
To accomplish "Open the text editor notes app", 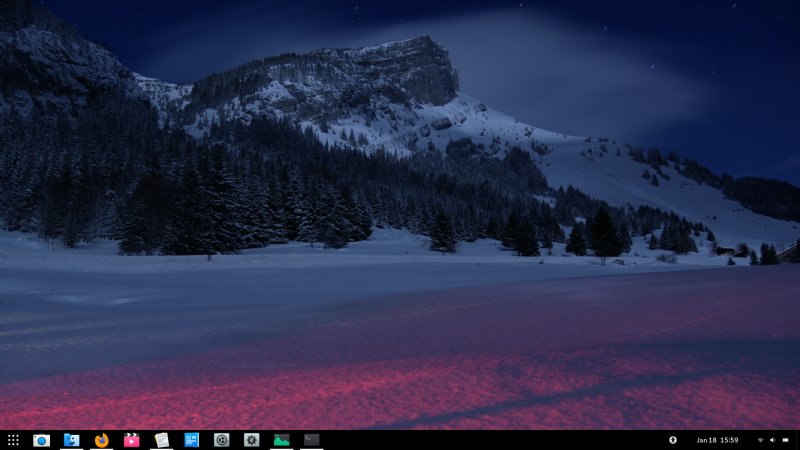I will pos(161,440).
